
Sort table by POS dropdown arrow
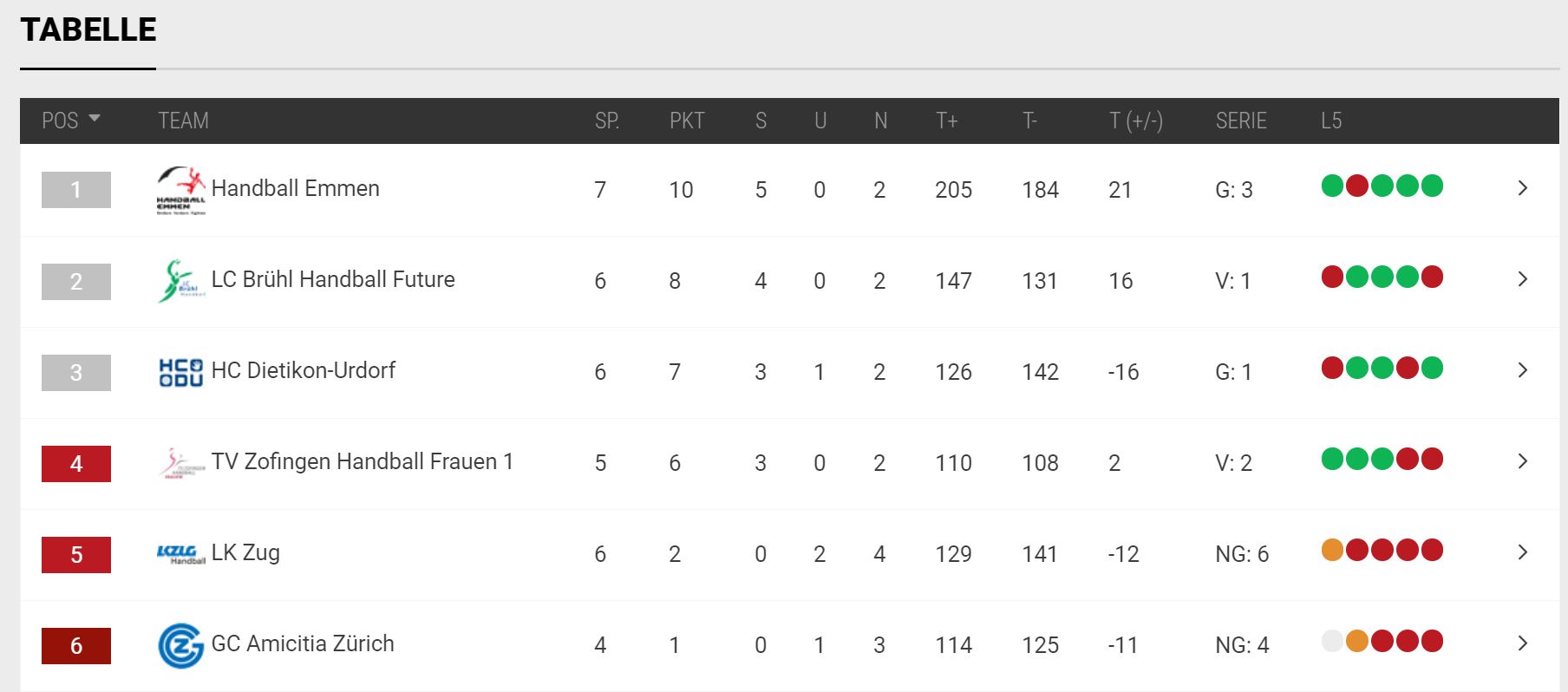point(95,119)
